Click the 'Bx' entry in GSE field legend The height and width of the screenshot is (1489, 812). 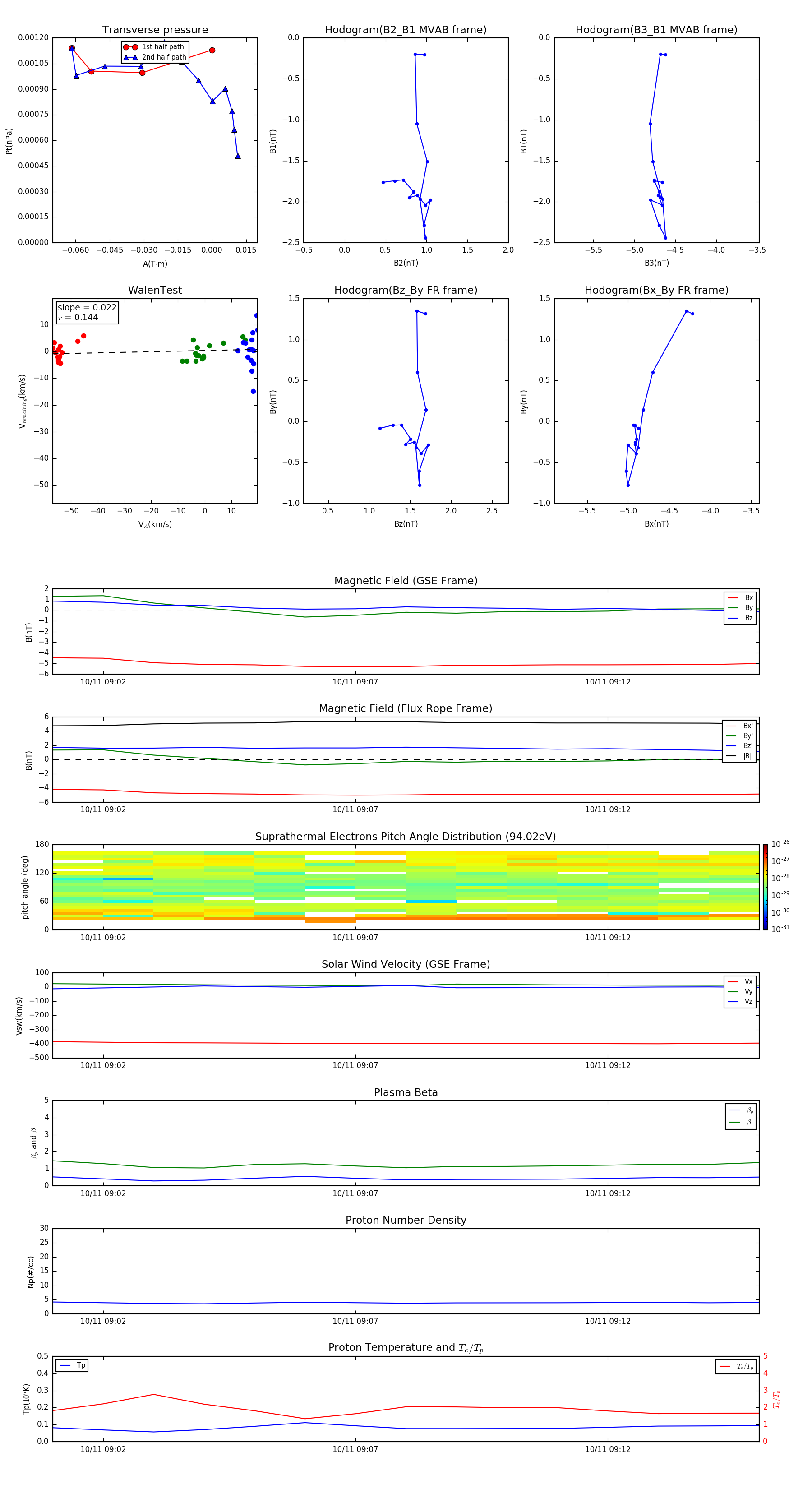pos(740,598)
